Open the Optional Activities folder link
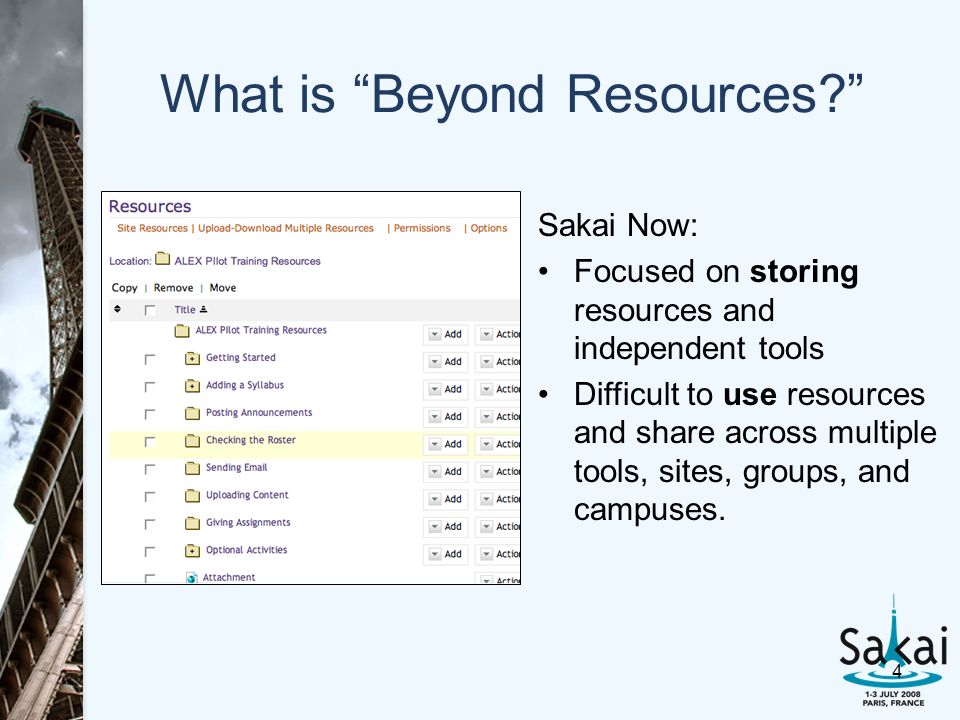960x720 pixels. click(x=247, y=550)
